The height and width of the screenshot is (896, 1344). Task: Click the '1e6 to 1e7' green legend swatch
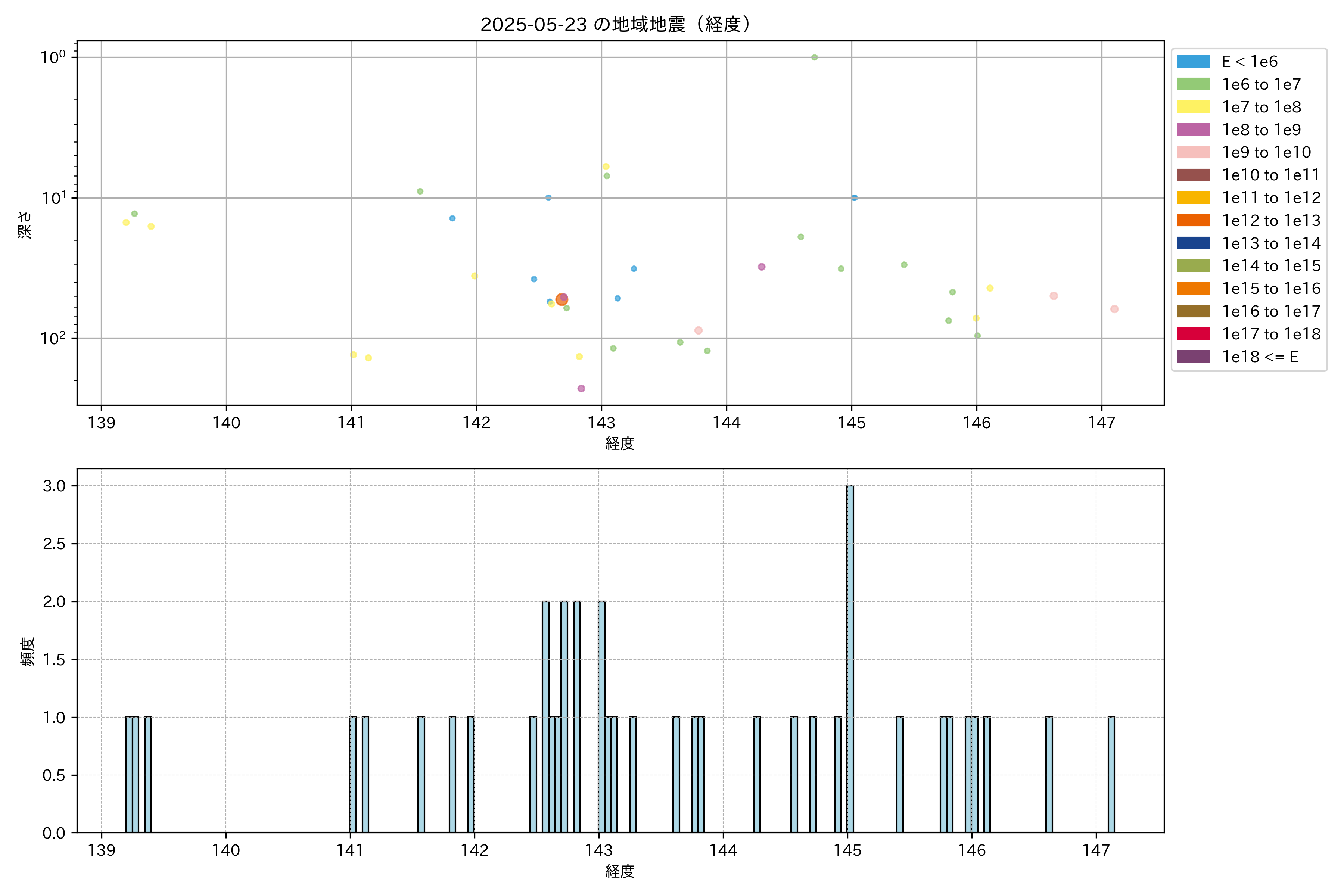1192,84
